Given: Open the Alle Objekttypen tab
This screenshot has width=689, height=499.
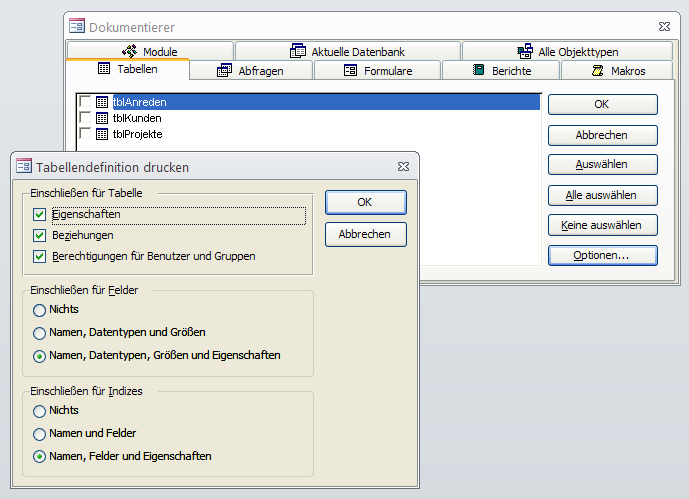Looking at the screenshot, I should (567, 51).
